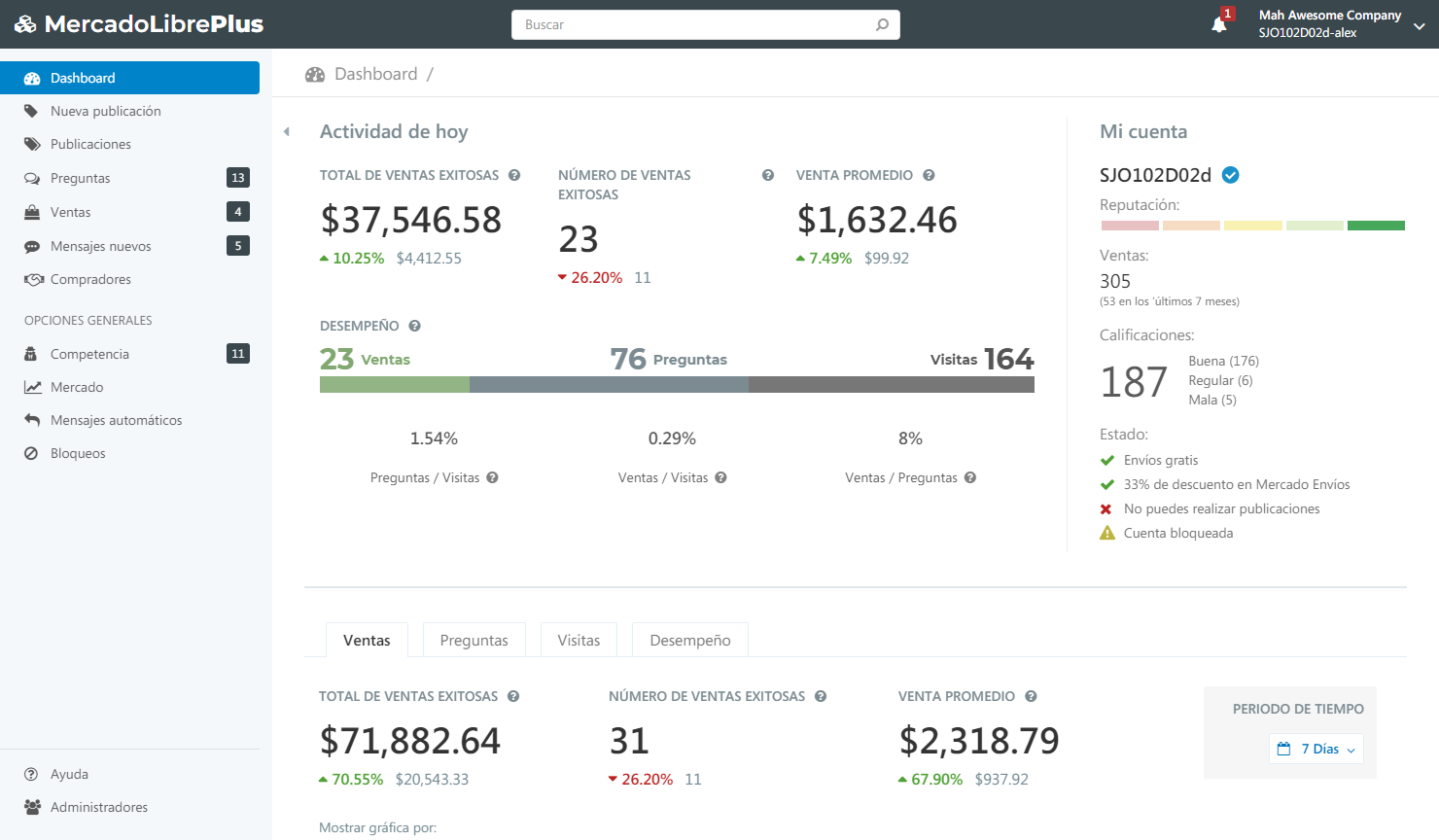Click the Buscar search field
The image size is (1439, 840).
(695, 25)
